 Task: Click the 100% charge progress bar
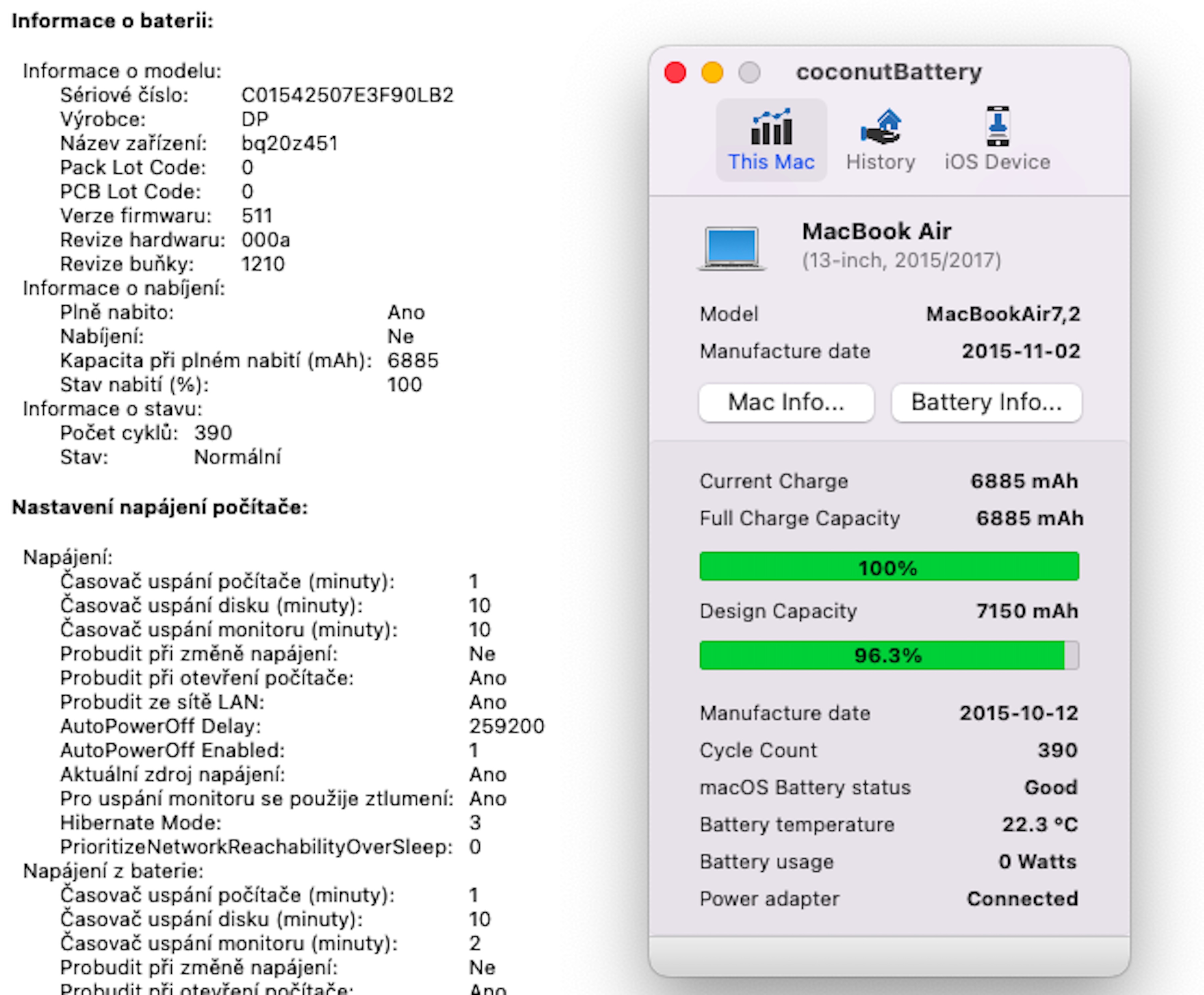point(888,567)
